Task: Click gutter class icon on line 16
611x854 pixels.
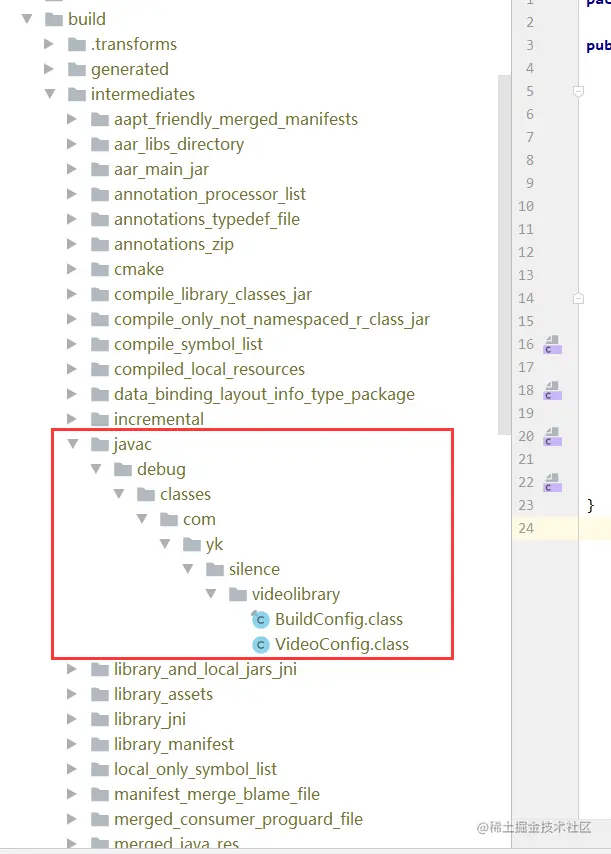Action: [553, 345]
